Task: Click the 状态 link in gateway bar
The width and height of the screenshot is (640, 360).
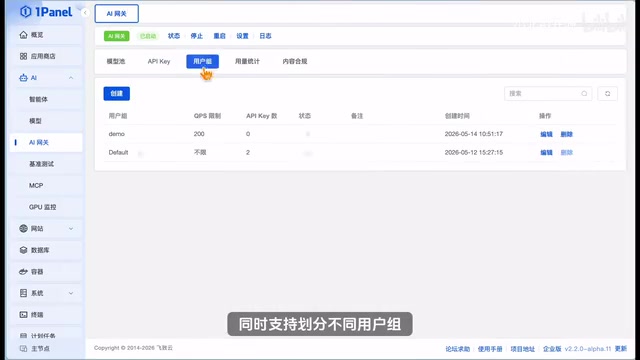Action: [174, 36]
